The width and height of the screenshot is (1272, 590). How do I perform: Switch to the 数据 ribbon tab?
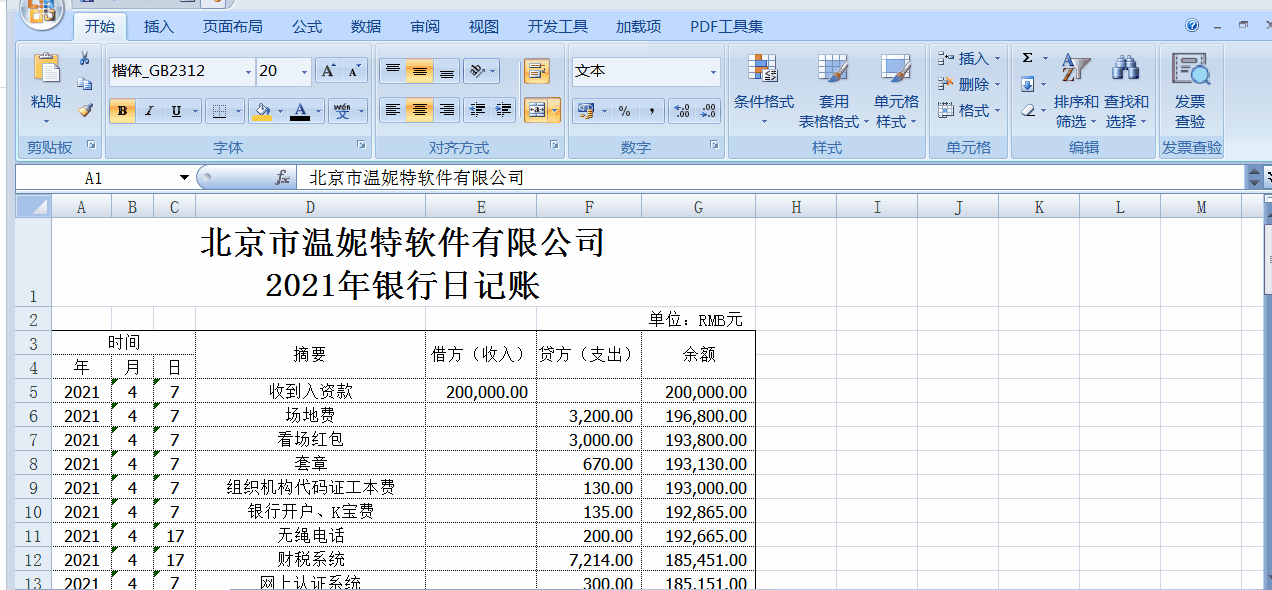[x=365, y=26]
